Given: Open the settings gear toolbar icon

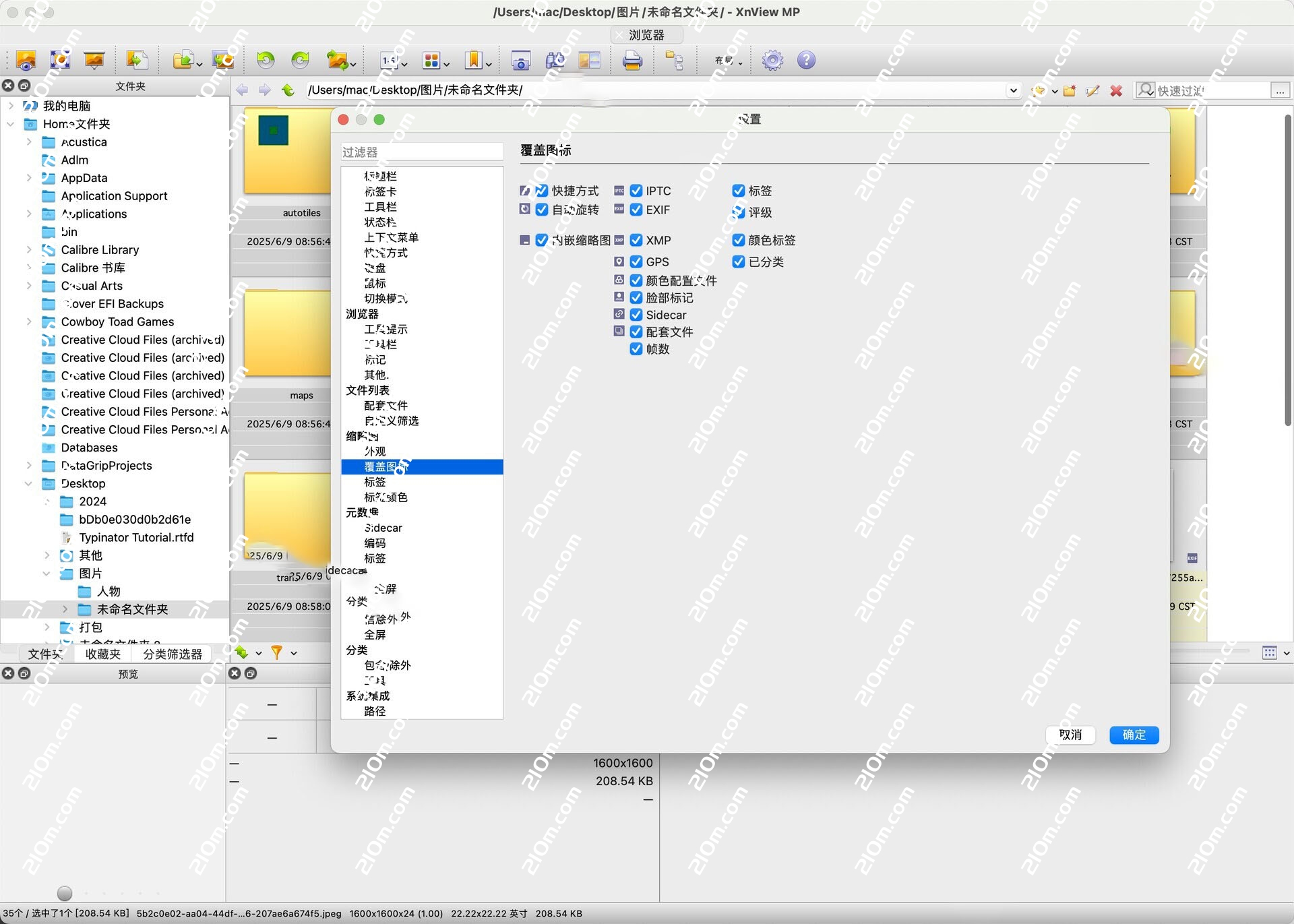Looking at the screenshot, I should click(x=772, y=61).
